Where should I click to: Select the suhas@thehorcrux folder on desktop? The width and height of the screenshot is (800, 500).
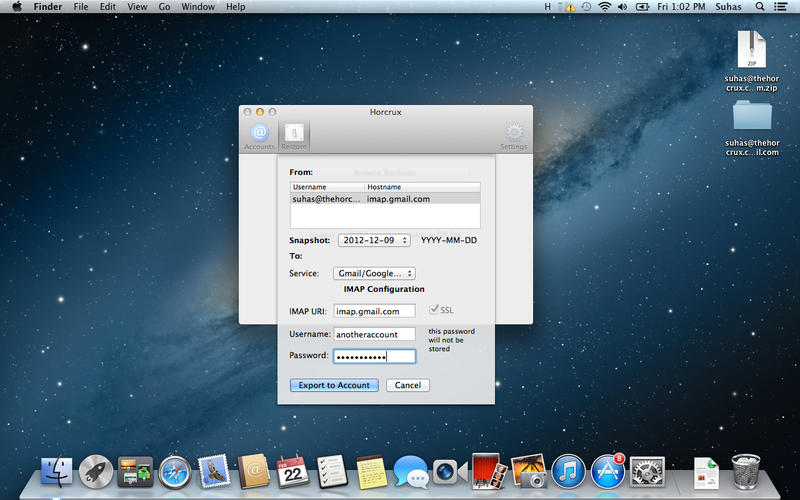[x=751, y=117]
